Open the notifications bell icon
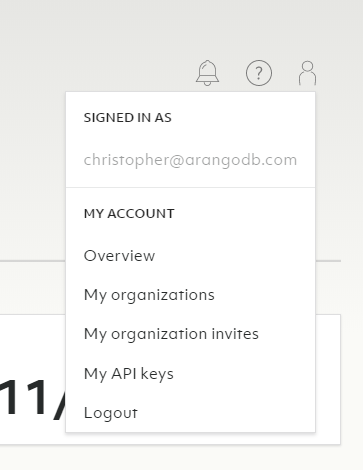Viewport: 363px width, 470px height. [207, 73]
